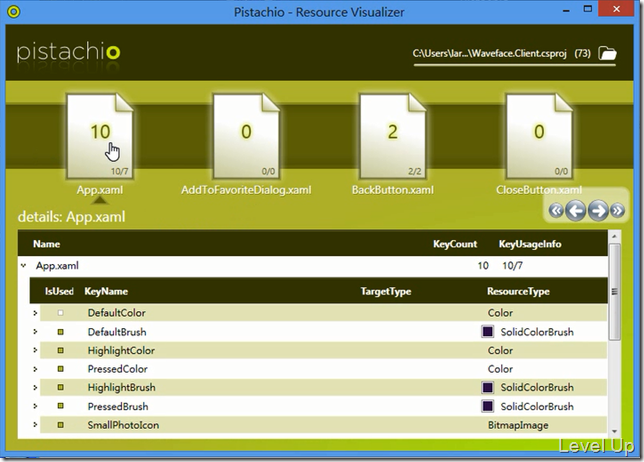Sort by KeyCount column header

pos(455,244)
